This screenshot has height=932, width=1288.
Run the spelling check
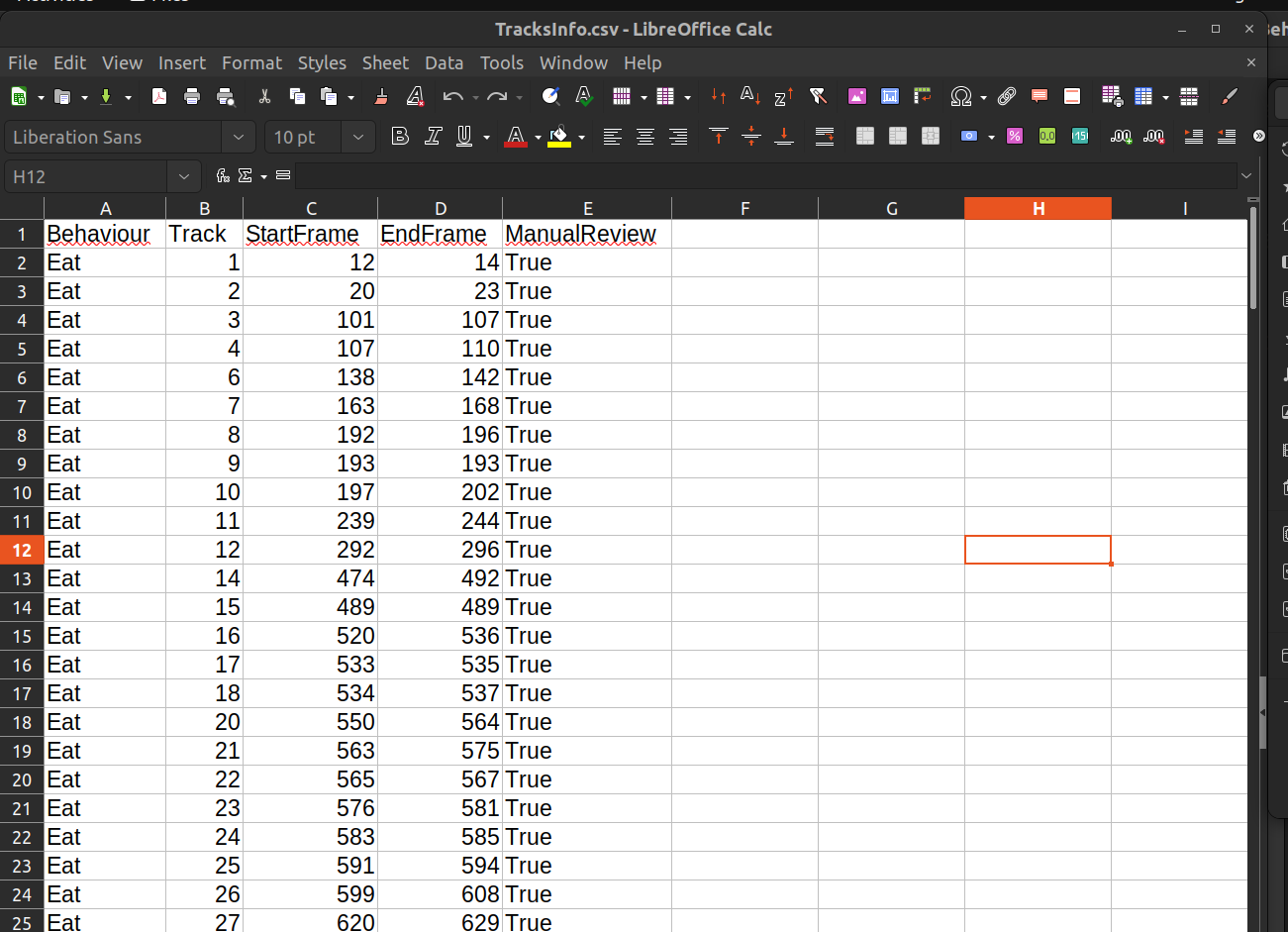[584, 96]
